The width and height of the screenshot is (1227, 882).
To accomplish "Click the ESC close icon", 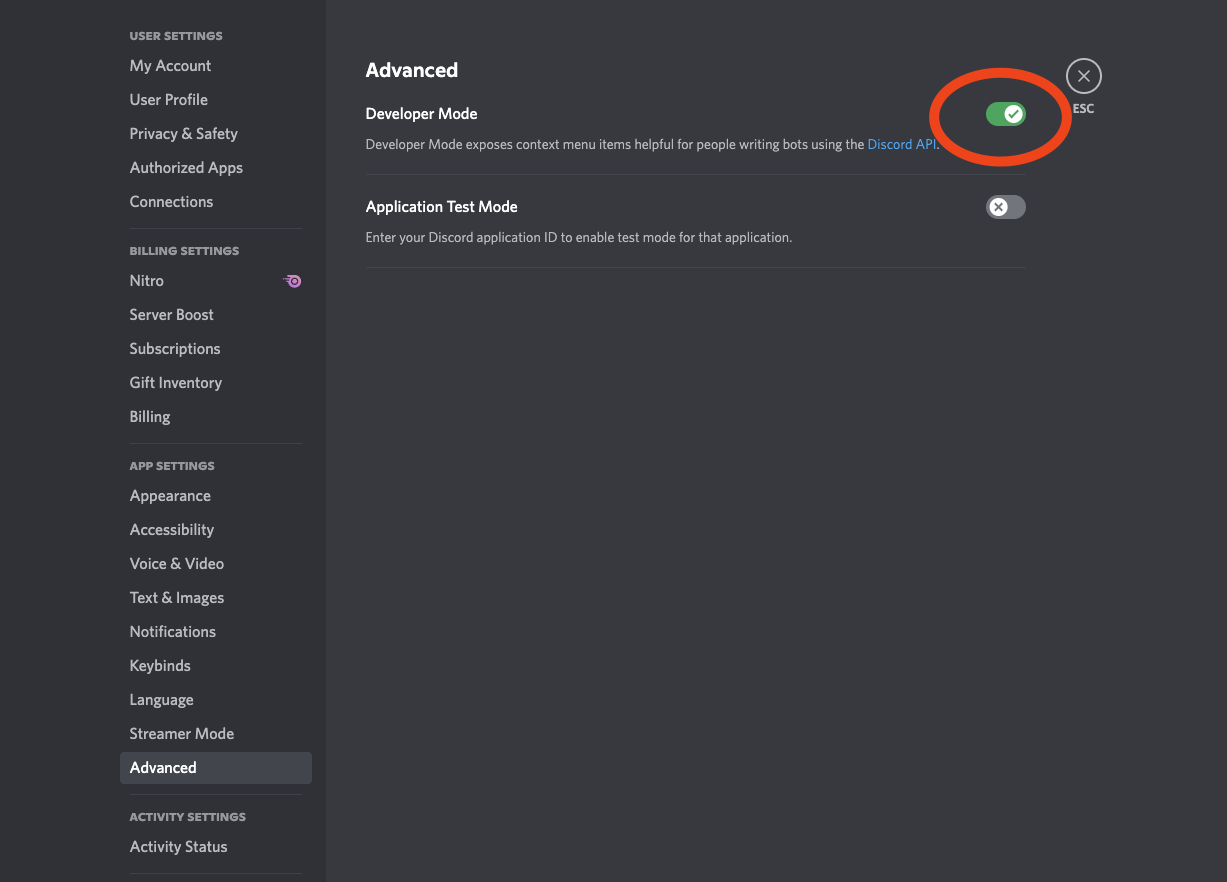I will pyautogui.click(x=1083, y=75).
